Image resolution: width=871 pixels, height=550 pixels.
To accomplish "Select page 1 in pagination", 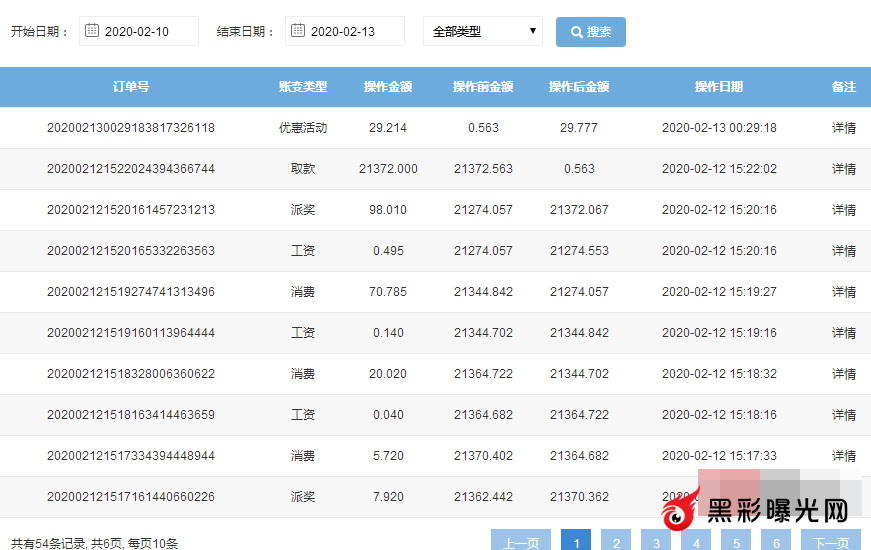I will (x=576, y=542).
